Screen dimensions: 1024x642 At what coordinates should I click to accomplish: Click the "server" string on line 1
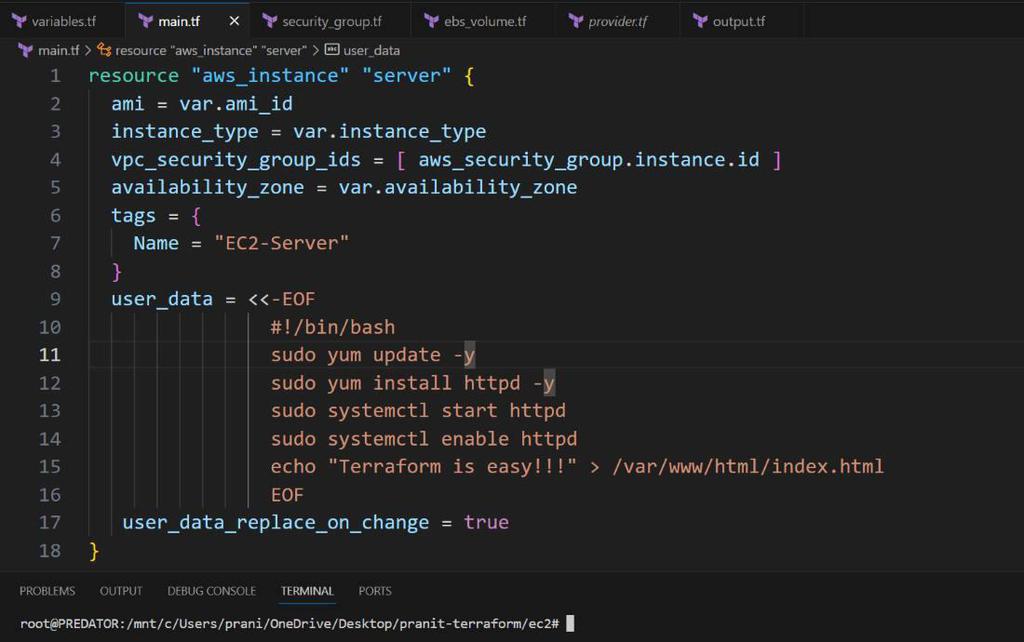pyautogui.click(x=406, y=76)
